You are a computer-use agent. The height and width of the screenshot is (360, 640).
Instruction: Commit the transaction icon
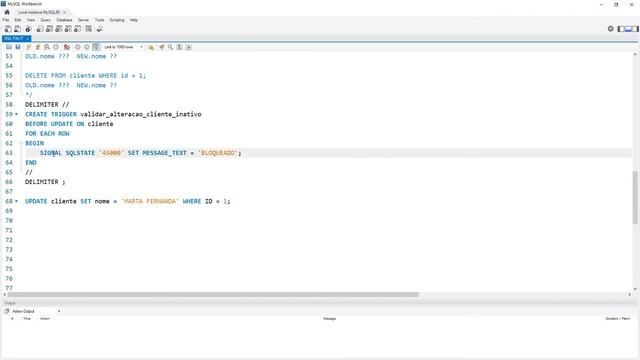(x=78, y=47)
